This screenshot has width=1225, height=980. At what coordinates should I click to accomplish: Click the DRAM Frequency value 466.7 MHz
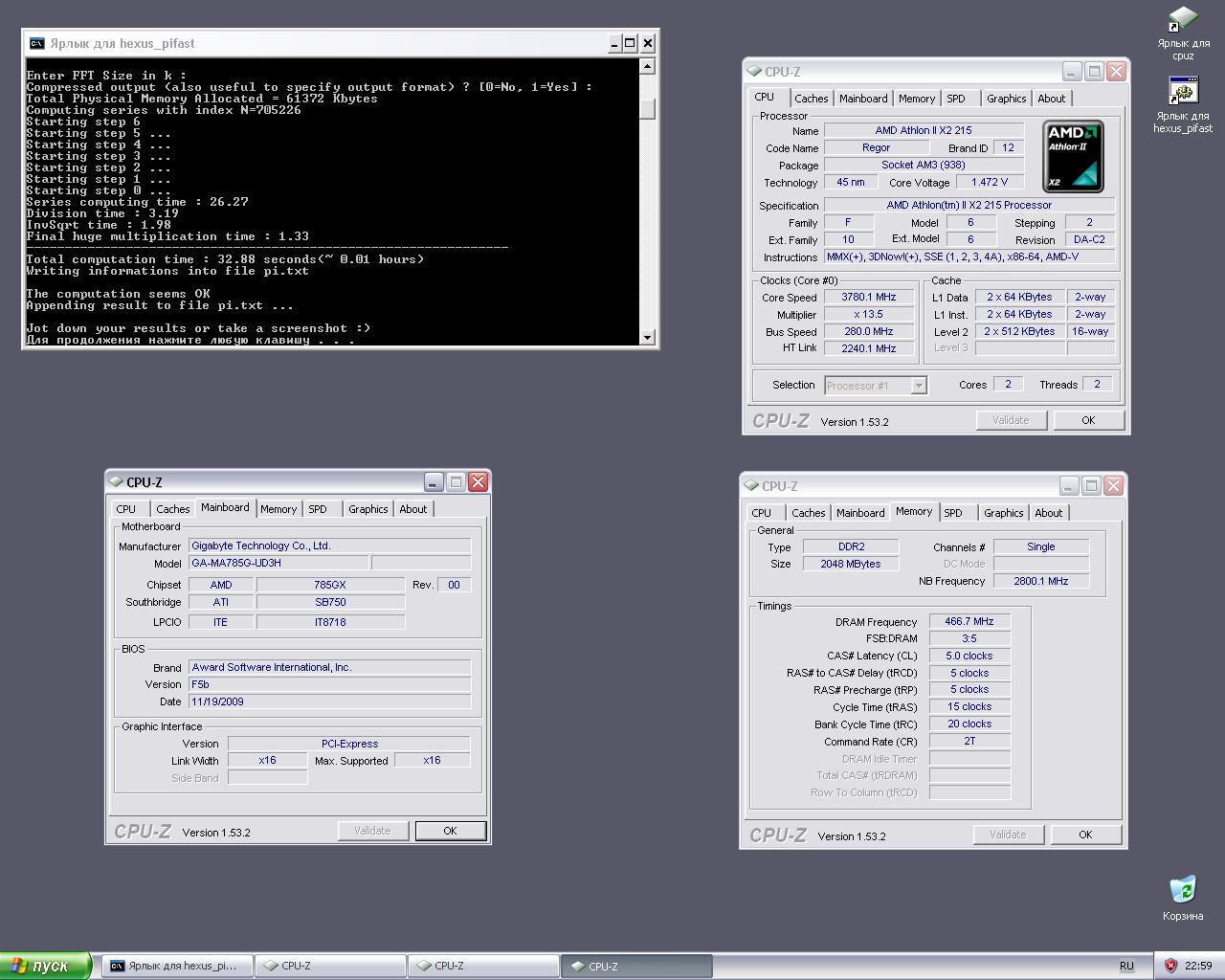tap(969, 621)
